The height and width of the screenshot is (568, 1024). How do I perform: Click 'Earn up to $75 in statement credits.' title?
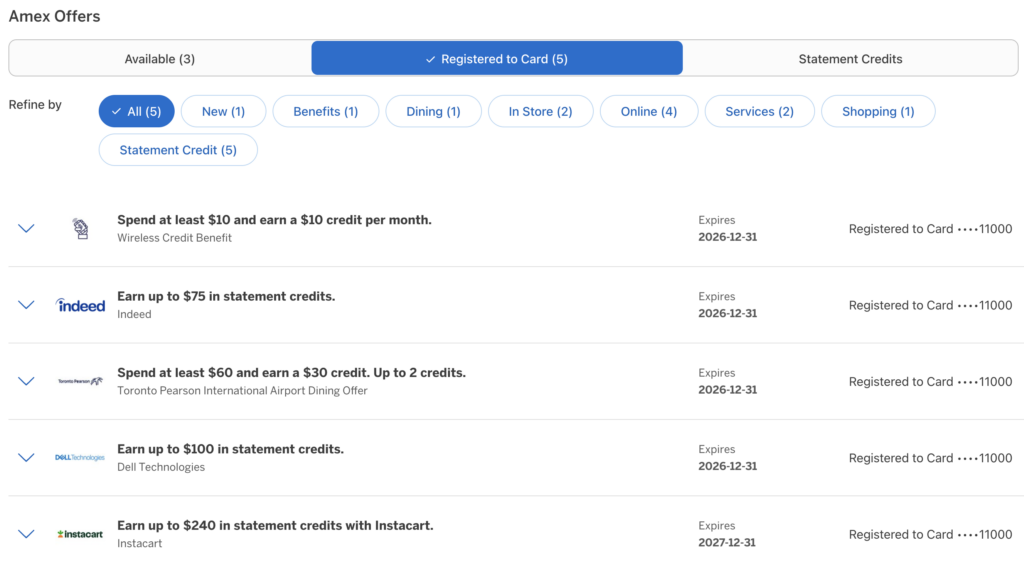226,296
